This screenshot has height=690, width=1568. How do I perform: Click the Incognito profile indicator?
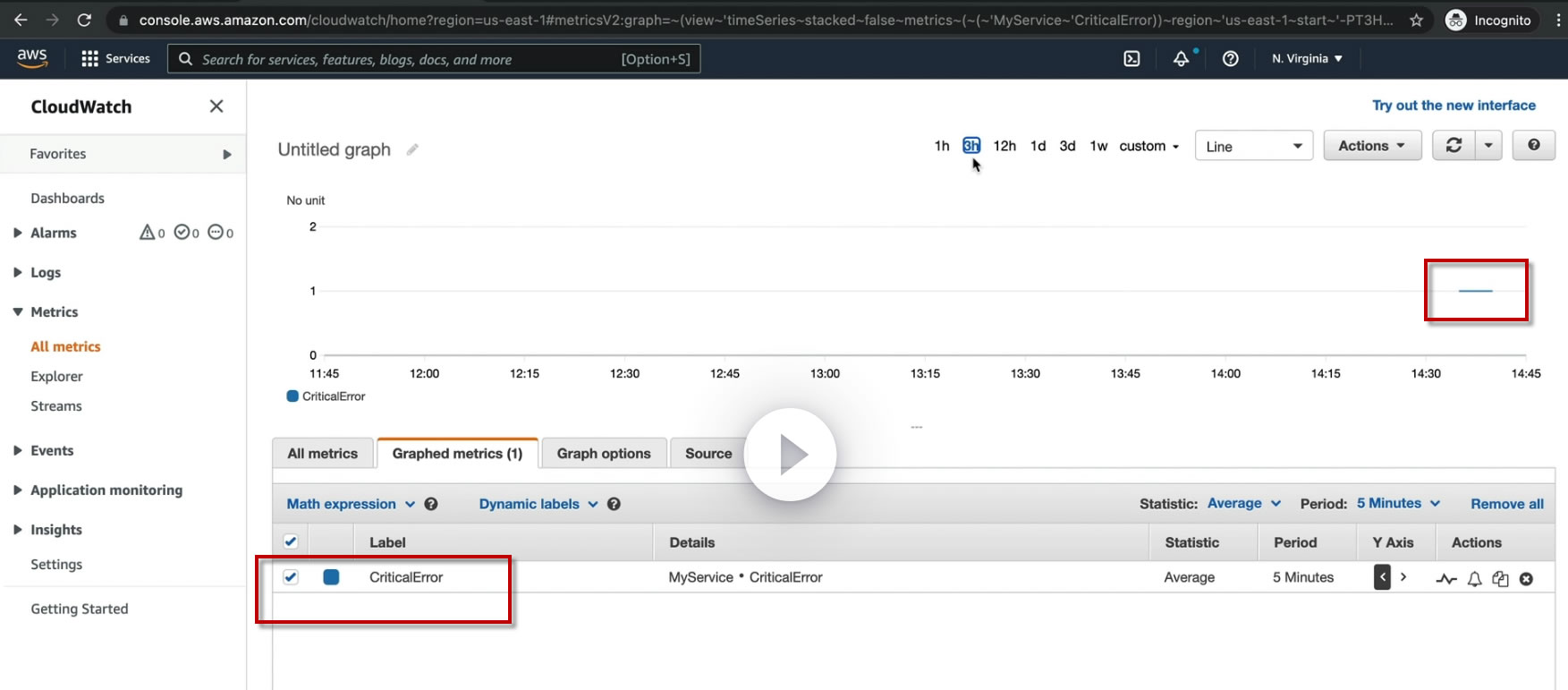(1488, 20)
